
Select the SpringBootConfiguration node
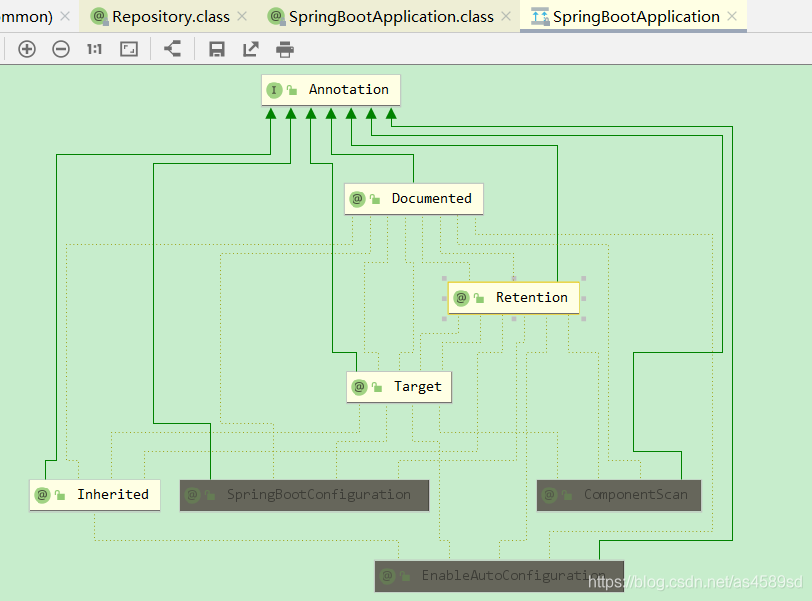tap(304, 495)
